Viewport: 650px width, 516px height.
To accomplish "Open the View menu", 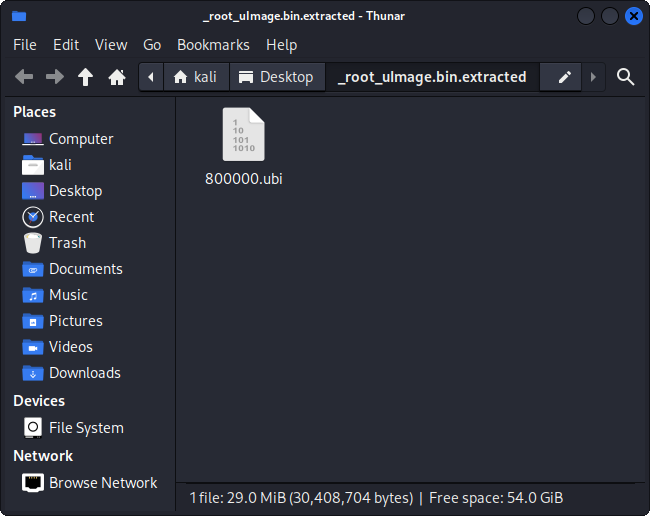I will pyautogui.click(x=111, y=45).
